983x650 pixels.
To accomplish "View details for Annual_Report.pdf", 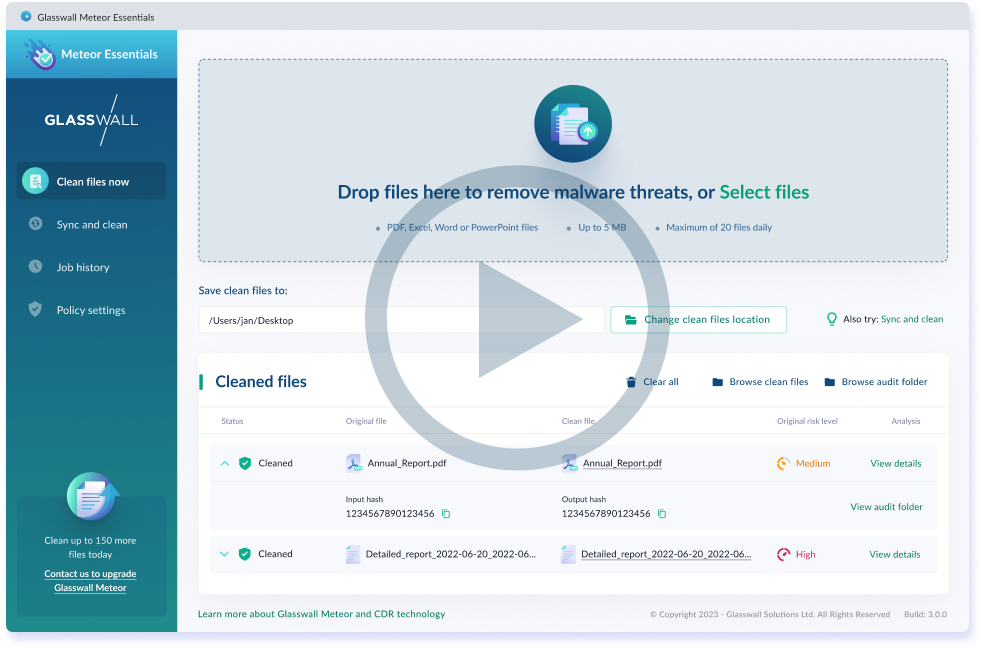I will tap(896, 463).
